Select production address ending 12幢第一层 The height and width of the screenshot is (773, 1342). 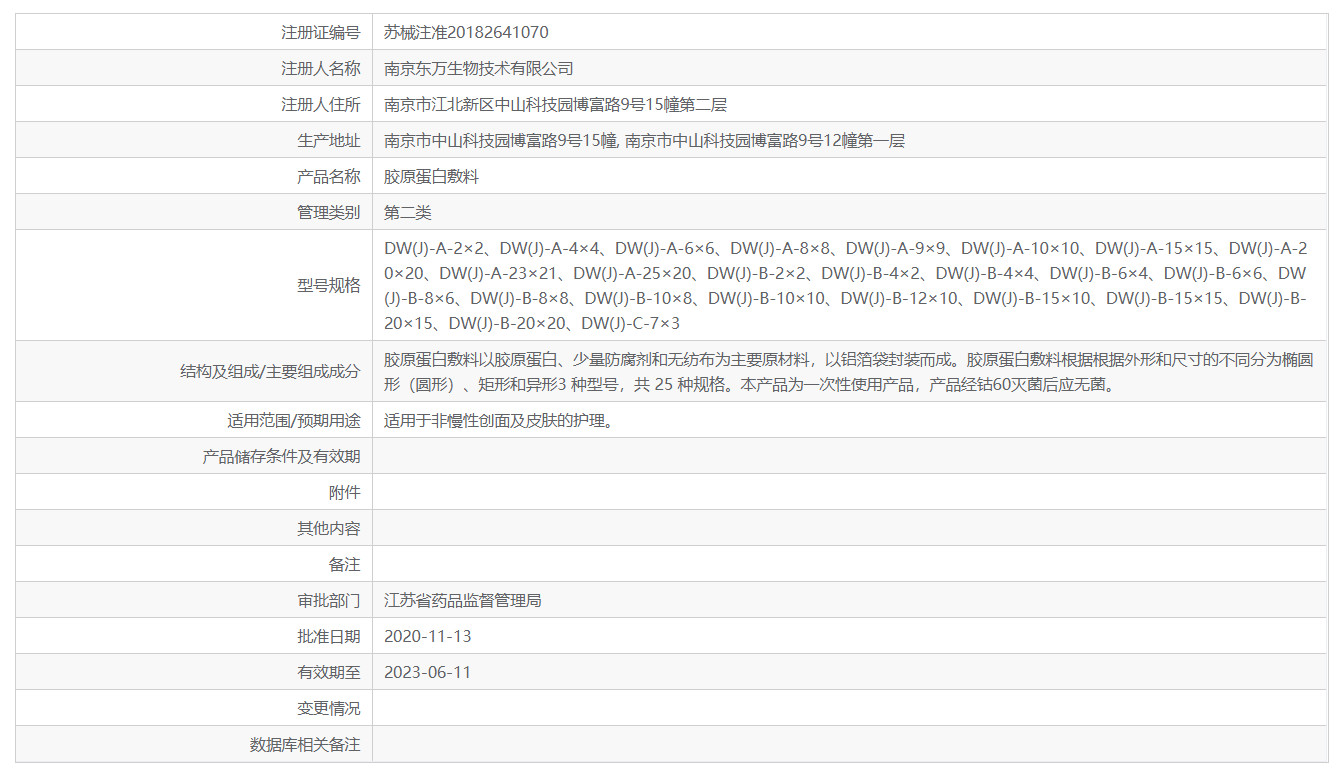click(x=644, y=140)
